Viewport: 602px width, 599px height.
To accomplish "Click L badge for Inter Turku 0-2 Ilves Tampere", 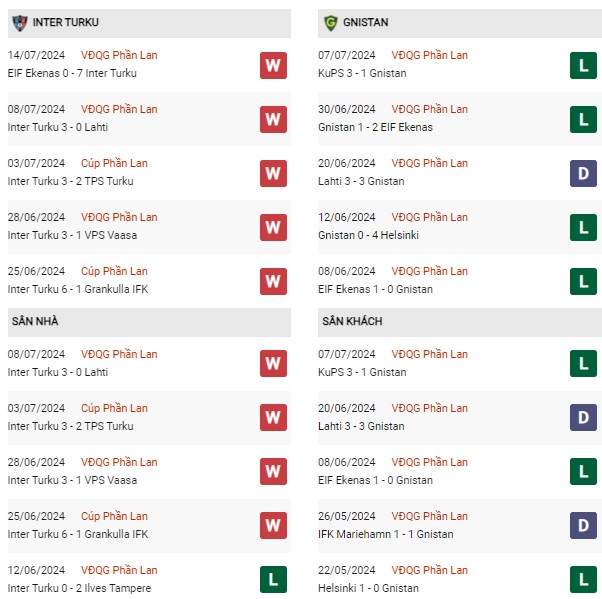I will [273, 579].
